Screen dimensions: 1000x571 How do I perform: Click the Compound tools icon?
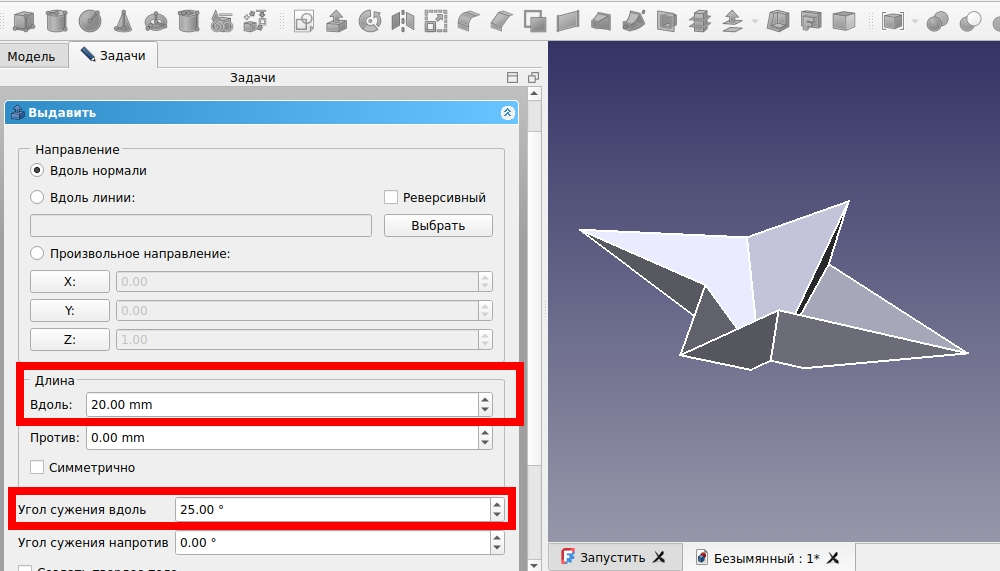(x=893, y=21)
